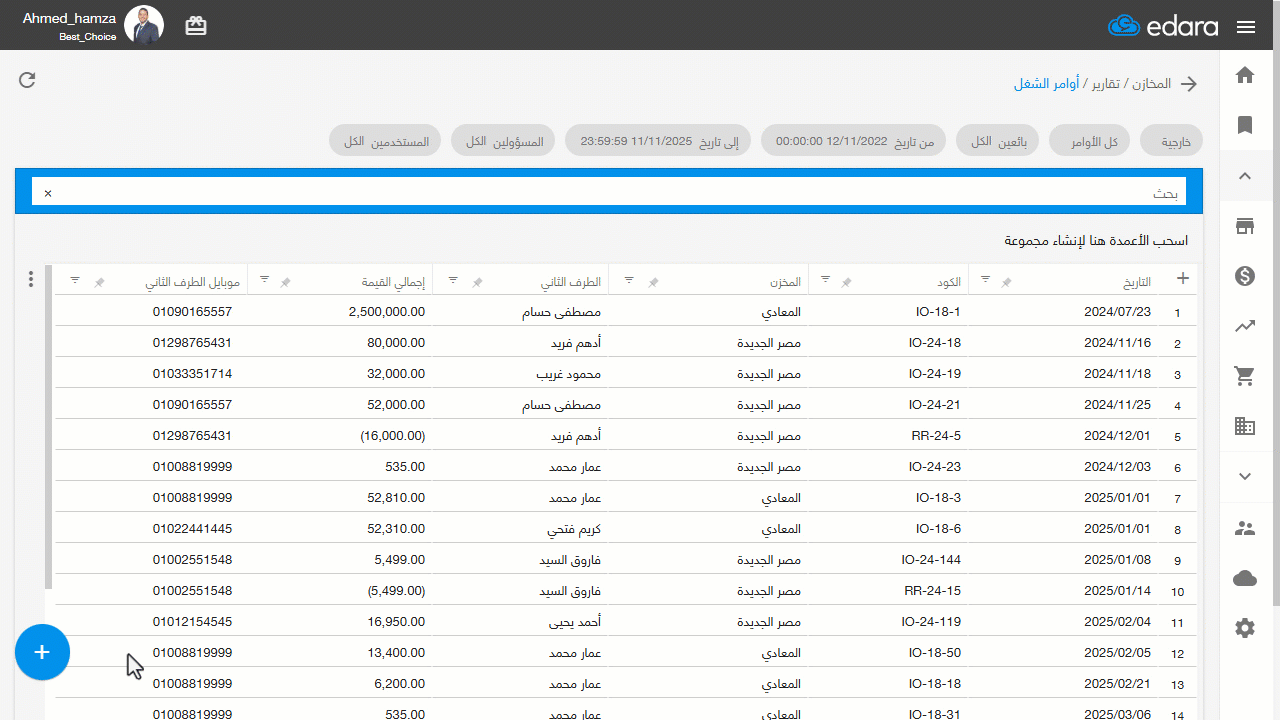The width and height of the screenshot is (1280, 720).
Task: Go back using the breadcrumb arrow
Action: [1189, 84]
